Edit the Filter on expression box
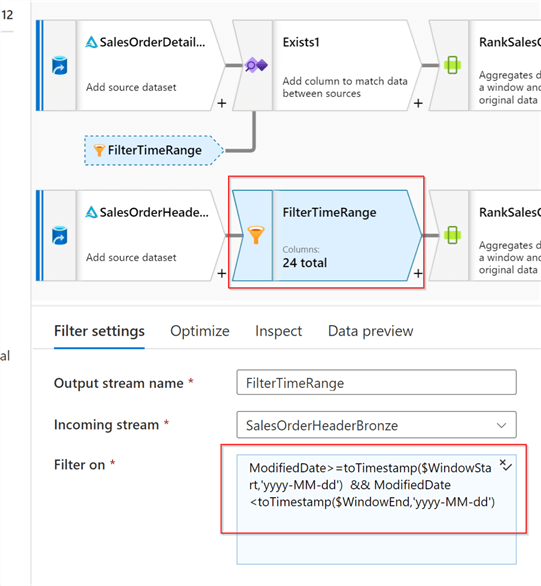541x586 pixels. 376,509
